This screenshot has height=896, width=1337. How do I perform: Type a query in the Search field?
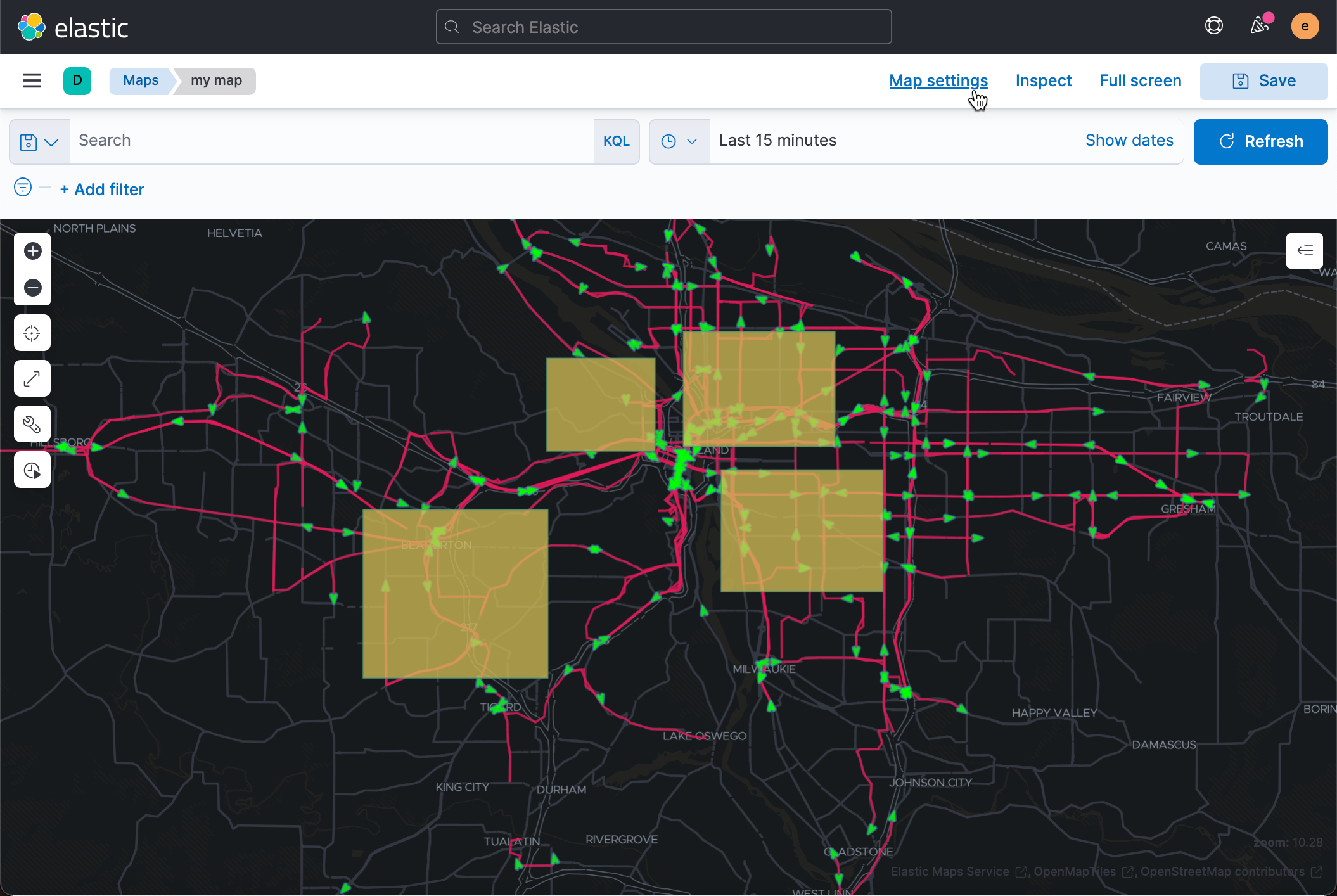pyautogui.click(x=317, y=141)
